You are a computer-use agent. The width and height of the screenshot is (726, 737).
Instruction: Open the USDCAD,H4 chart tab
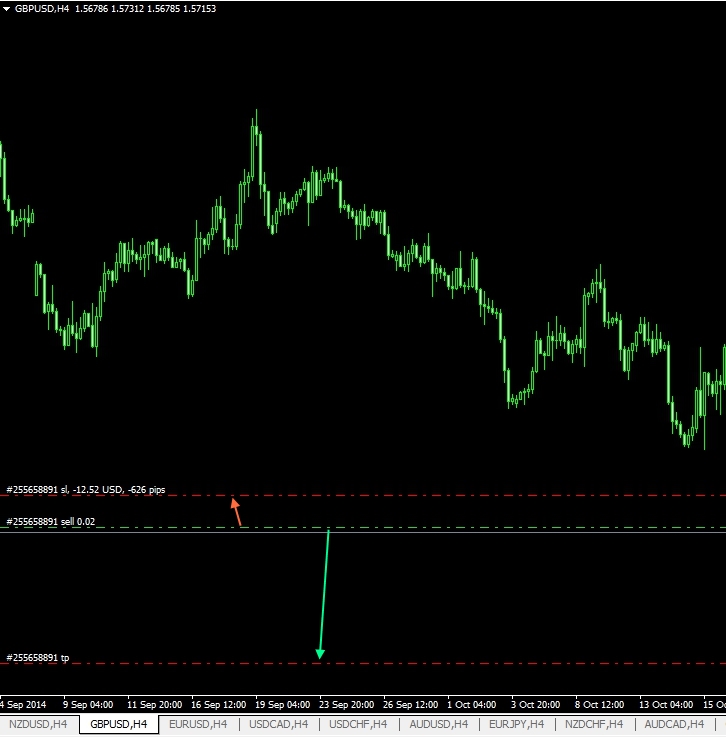pyautogui.click(x=279, y=724)
